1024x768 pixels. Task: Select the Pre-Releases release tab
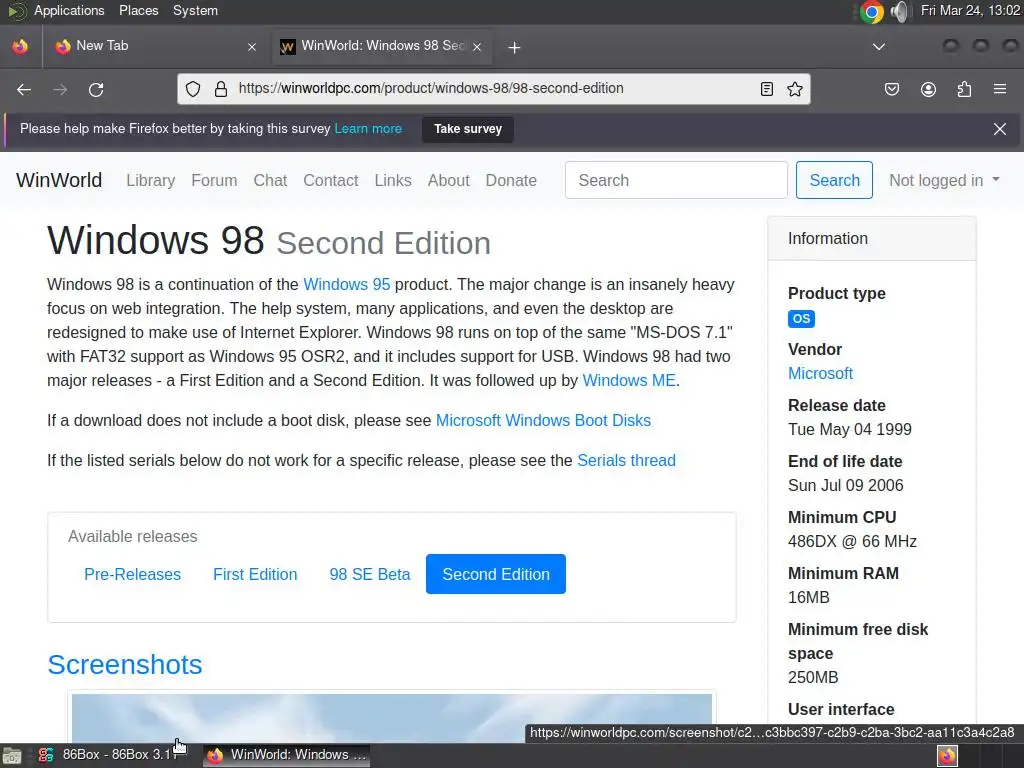[x=133, y=574]
